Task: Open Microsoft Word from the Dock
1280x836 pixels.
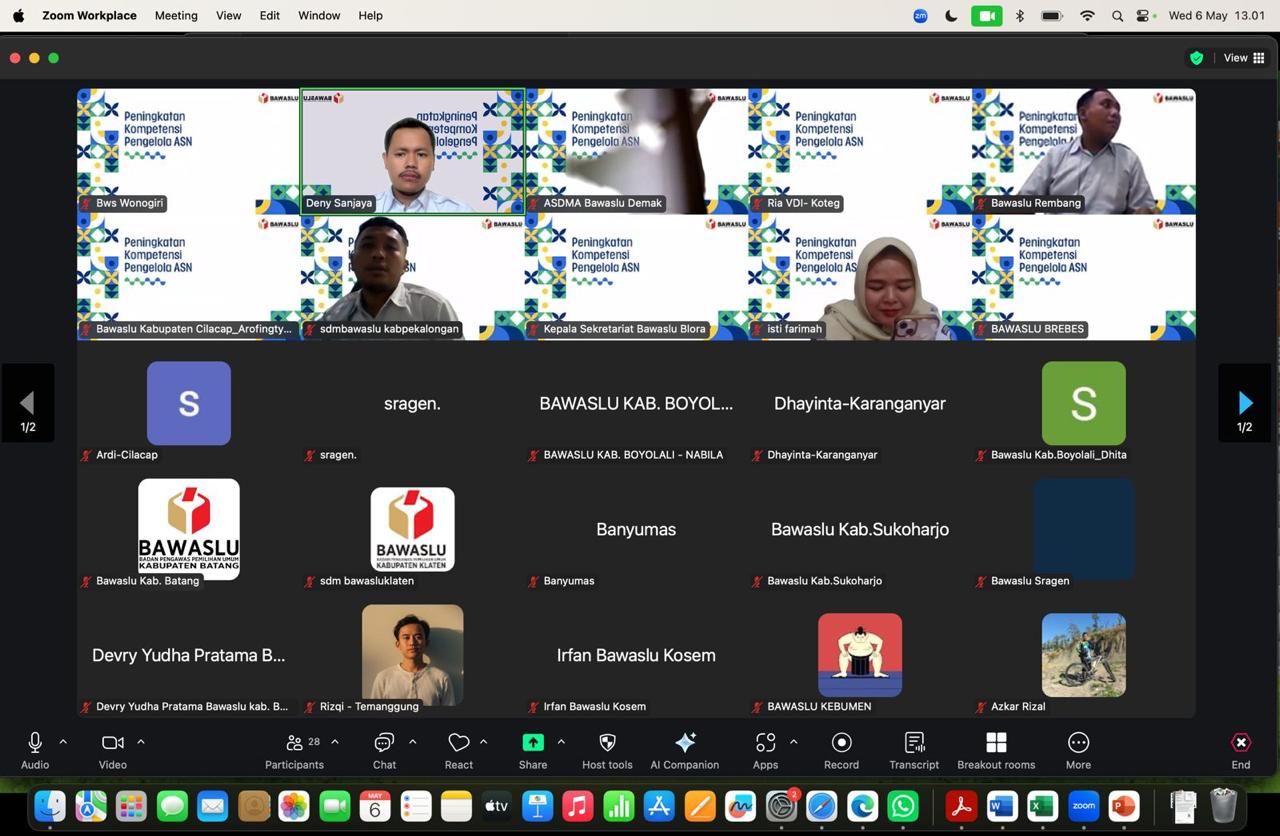Action: pos(1002,806)
